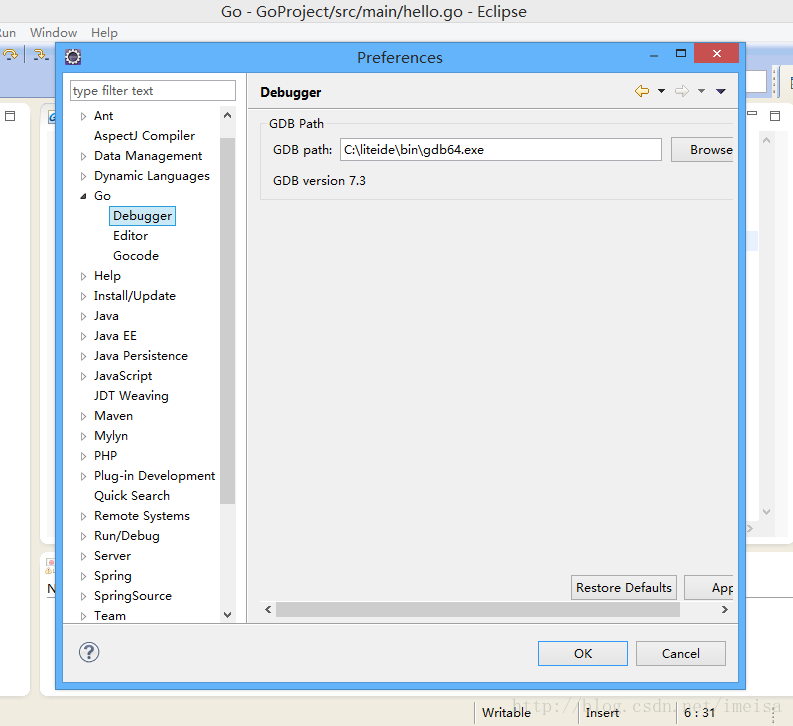Expand the Spring node
Screen dimensions: 793x726
(x=83, y=576)
